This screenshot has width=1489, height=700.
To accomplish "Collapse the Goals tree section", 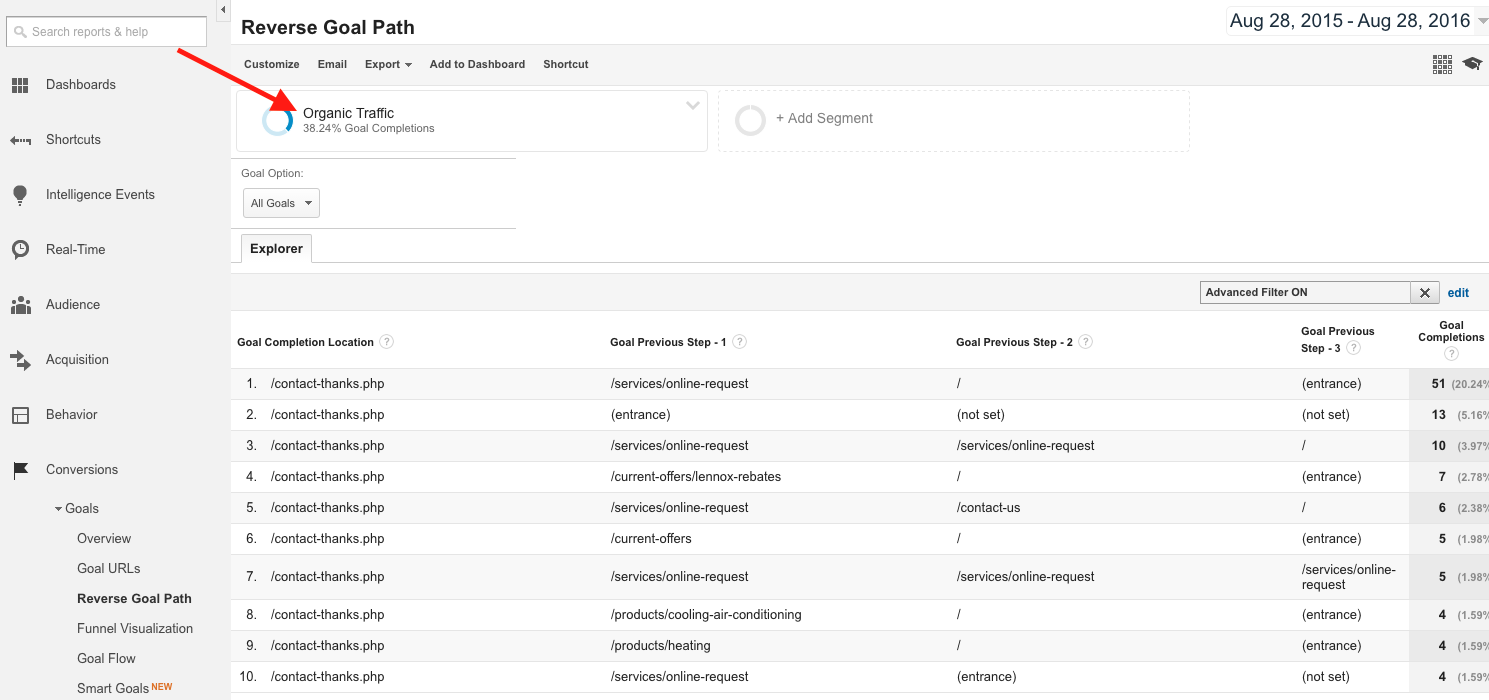I will [59, 509].
